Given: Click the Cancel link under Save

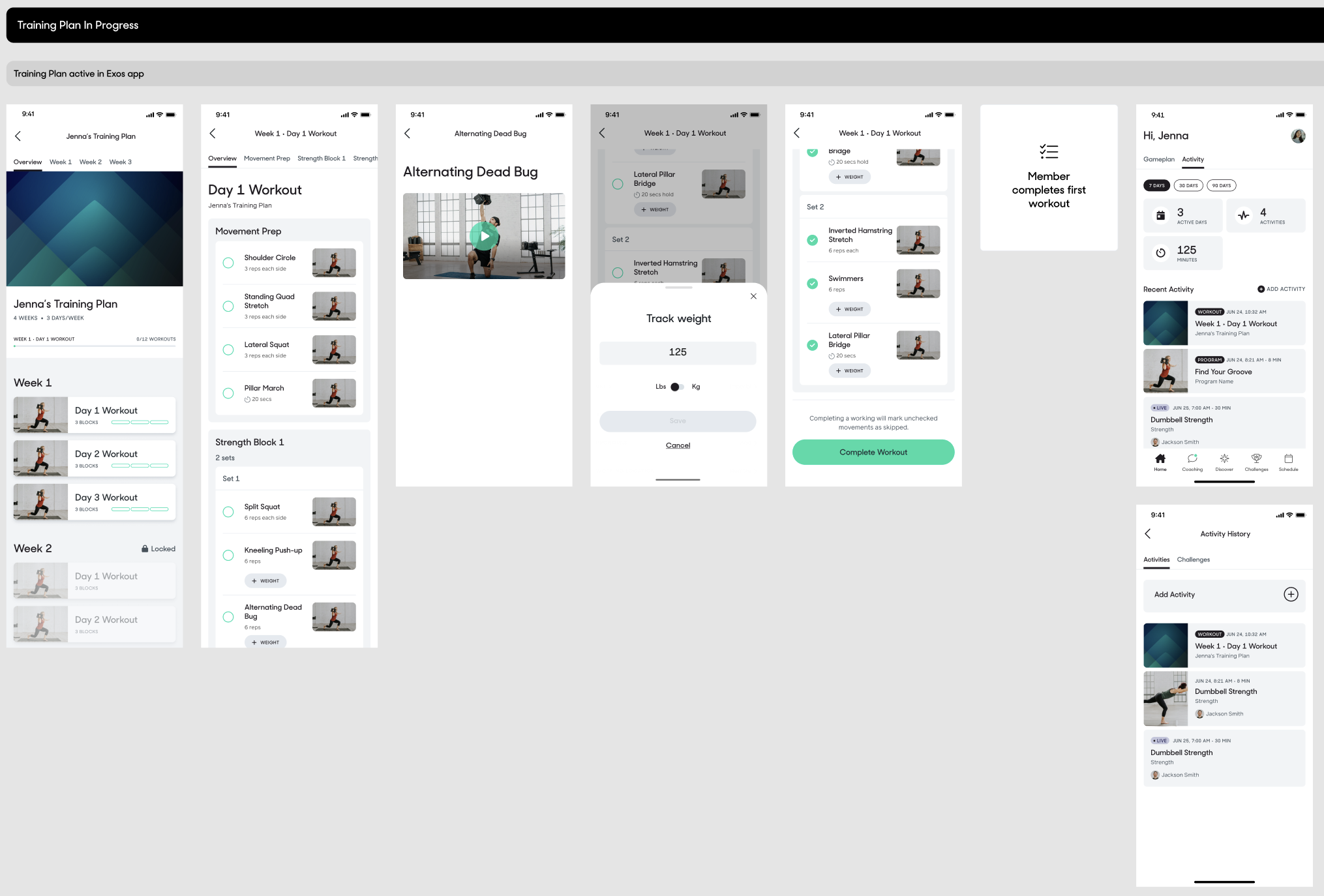Looking at the screenshot, I should [678, 445].
